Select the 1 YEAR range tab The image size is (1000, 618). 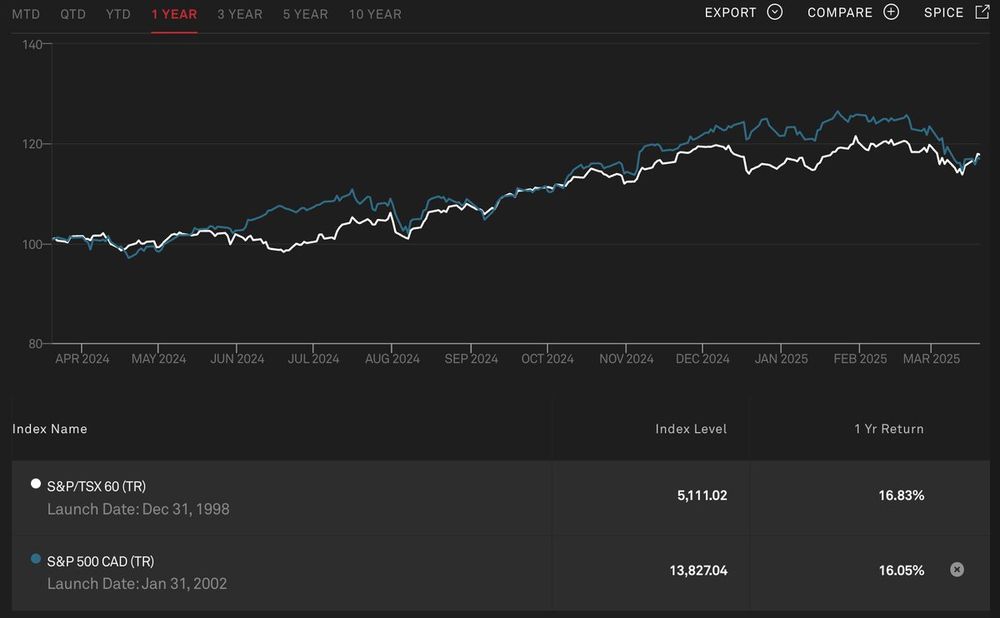174,14
